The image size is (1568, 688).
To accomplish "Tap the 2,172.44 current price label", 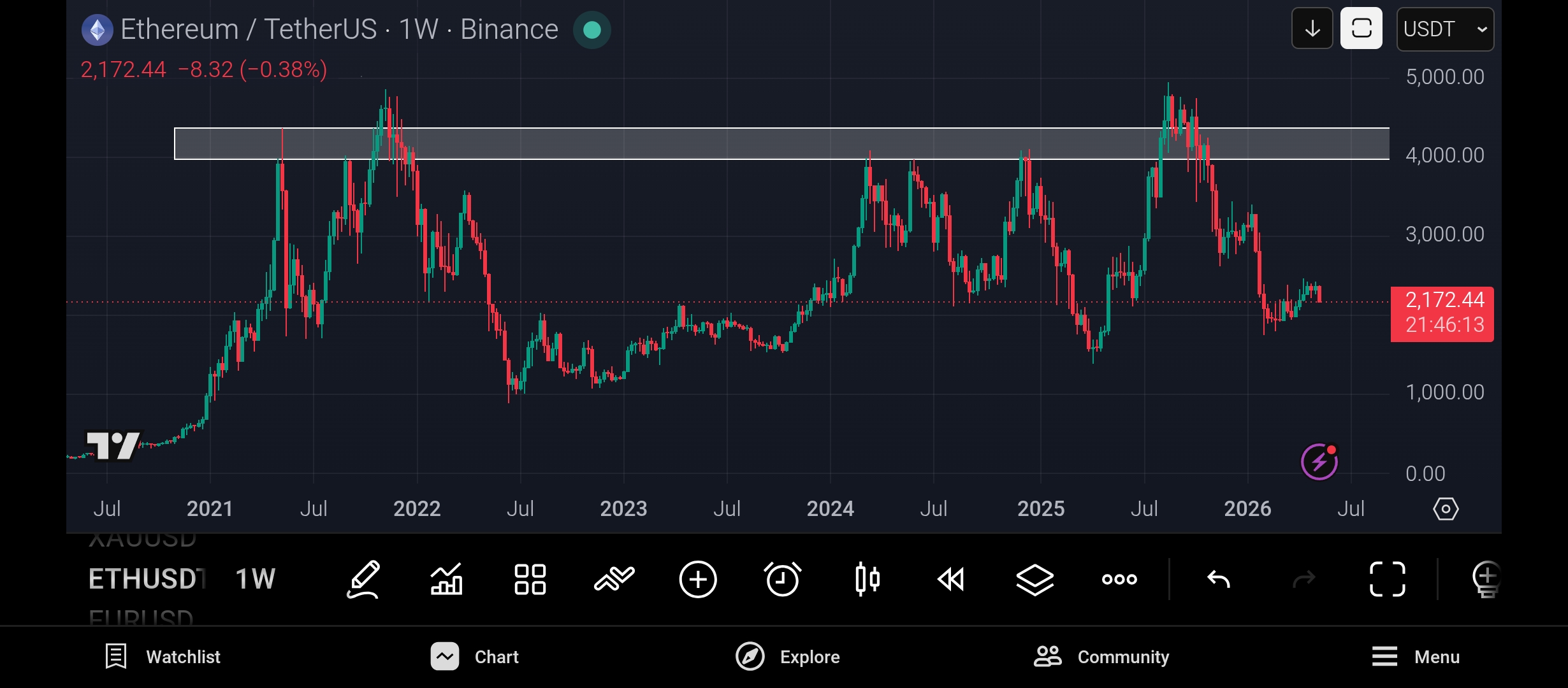I will (1442, 314).
